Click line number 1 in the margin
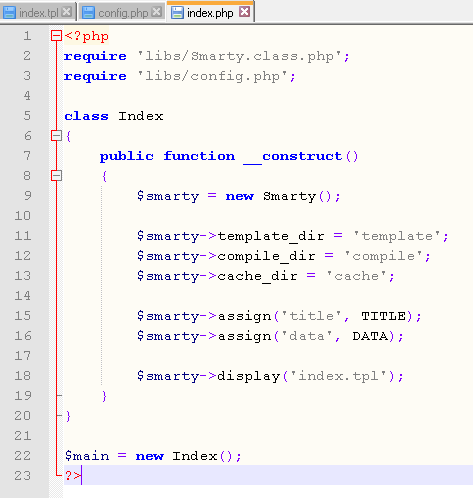This screenshot has height=498, width=473. [27, 36]
